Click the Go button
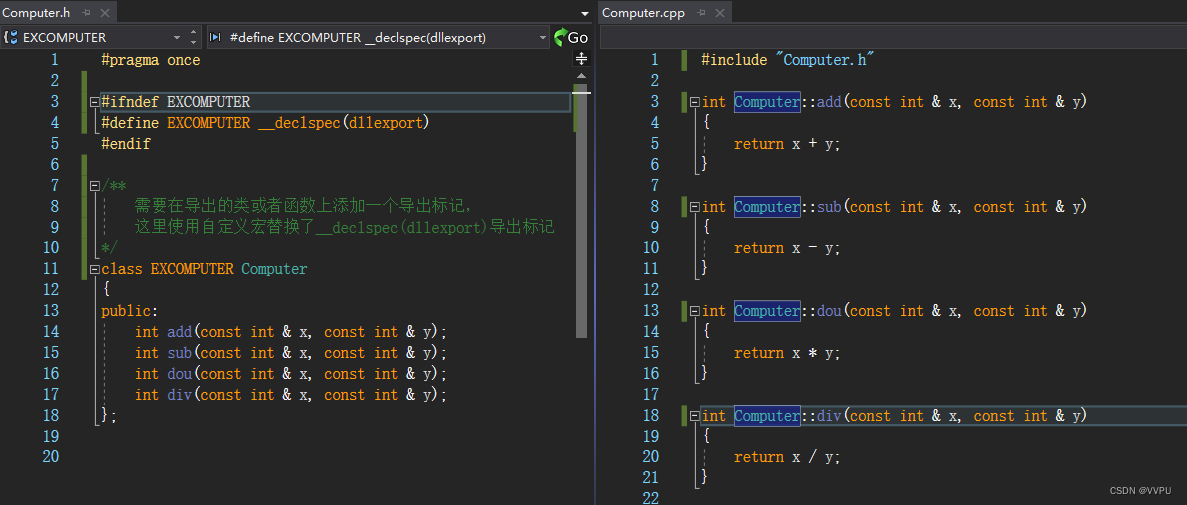Viewport: 1187px width, 505px height. click(572, 37)
